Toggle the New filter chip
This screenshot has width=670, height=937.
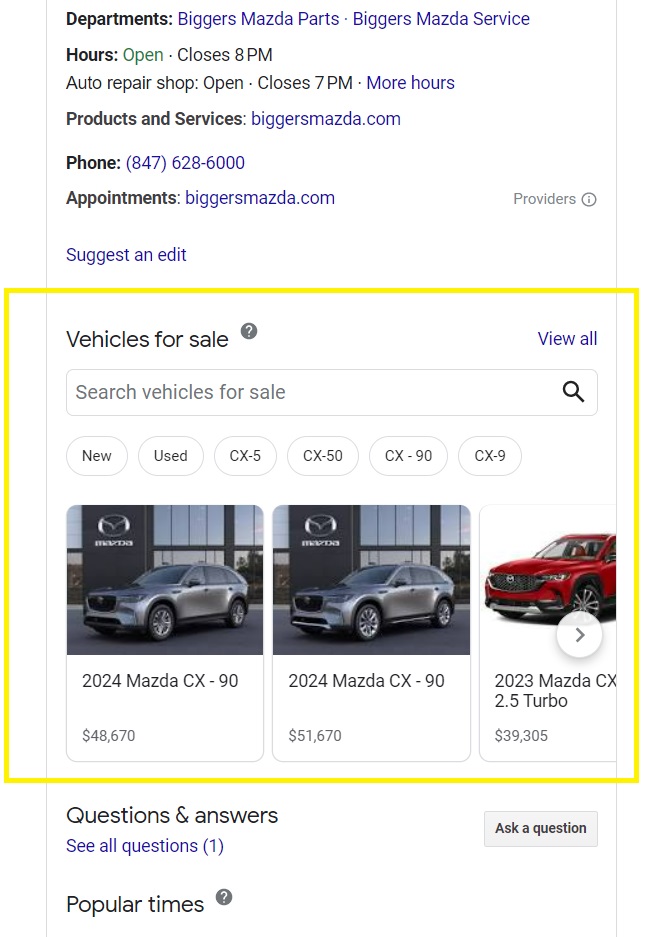pos(97,456)
